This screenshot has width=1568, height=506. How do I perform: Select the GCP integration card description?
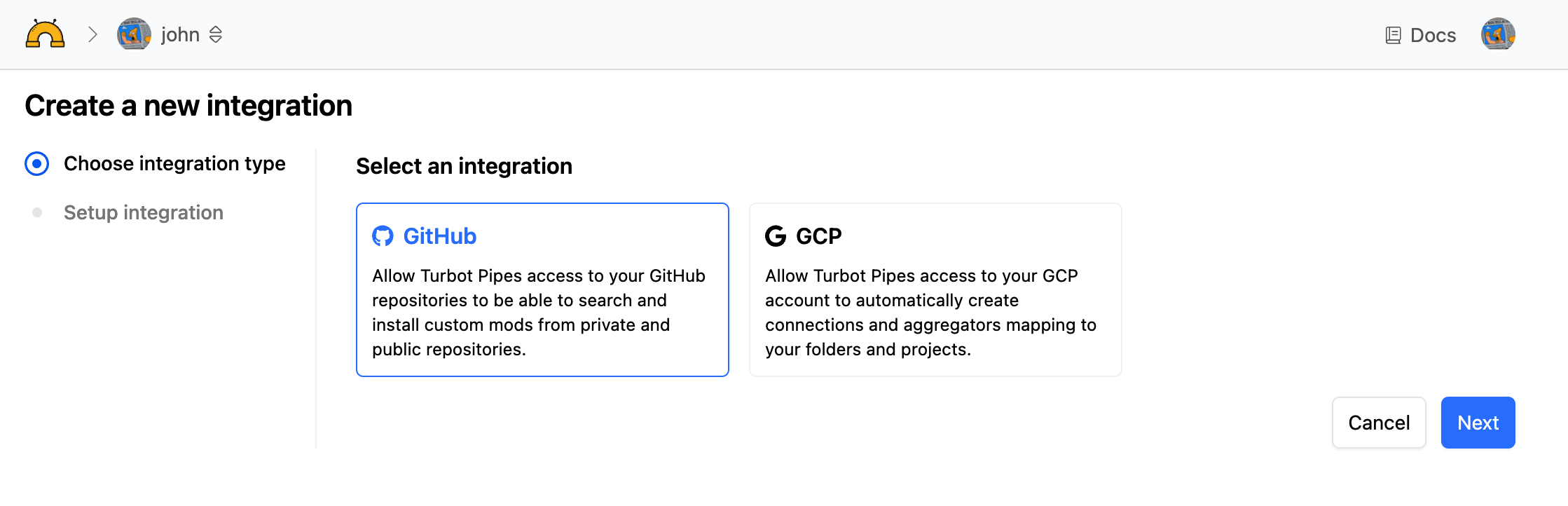pos(932,313)
